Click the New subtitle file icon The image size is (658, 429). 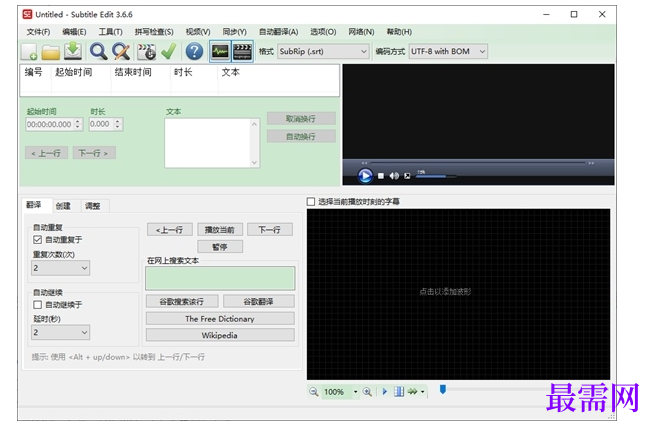click(x=29, y=52)
